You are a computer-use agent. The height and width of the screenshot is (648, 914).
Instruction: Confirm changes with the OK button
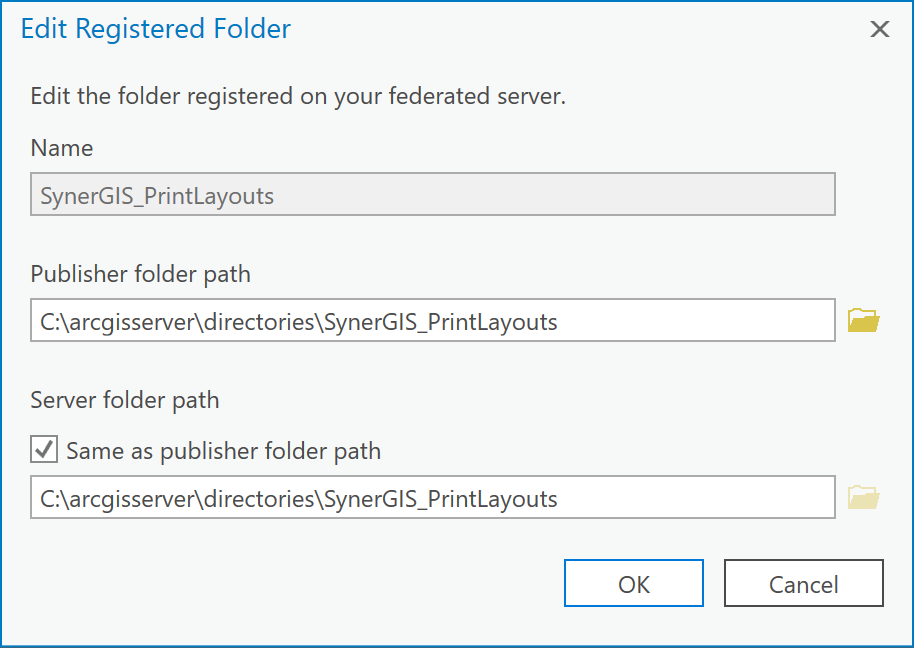[633, 583]
